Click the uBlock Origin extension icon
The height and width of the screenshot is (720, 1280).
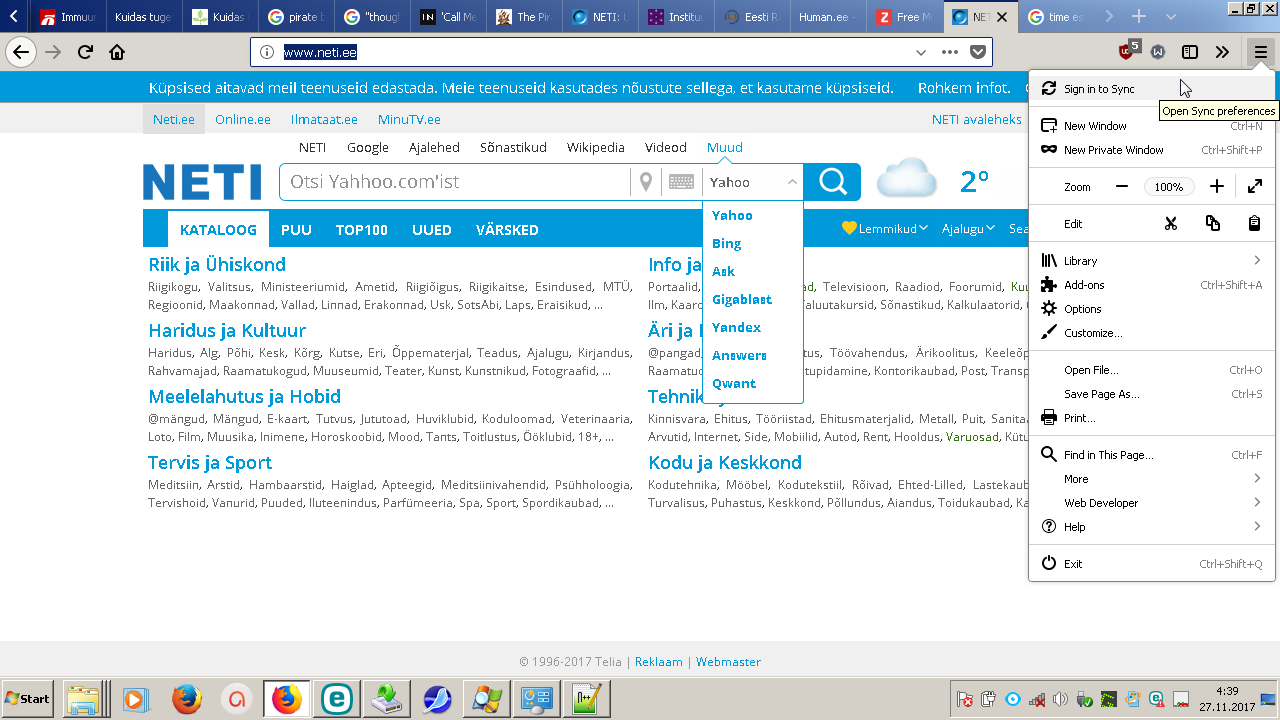click(1128, 51)
